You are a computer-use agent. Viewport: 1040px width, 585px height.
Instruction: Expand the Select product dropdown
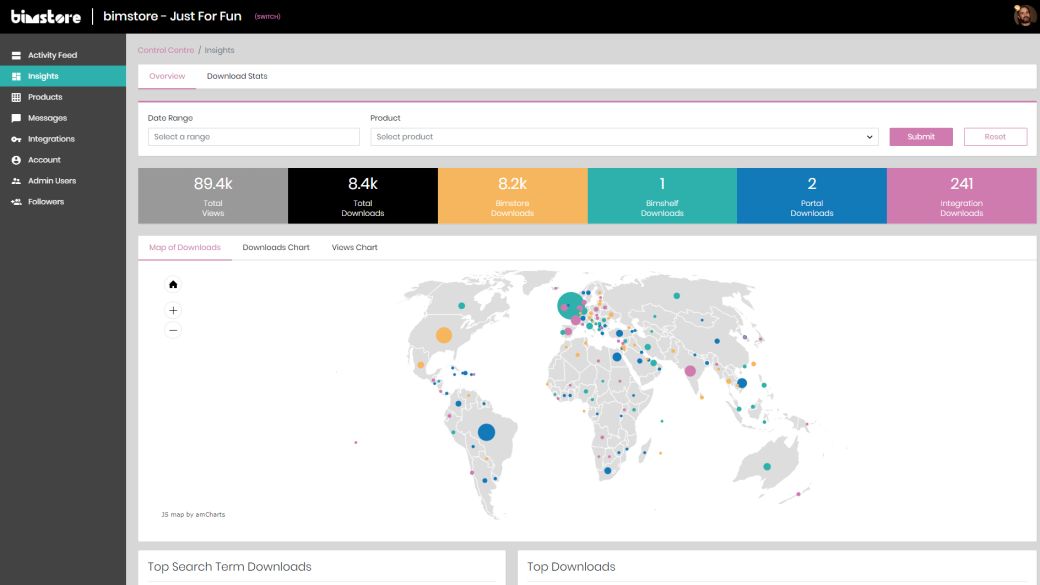click(624, 137)
